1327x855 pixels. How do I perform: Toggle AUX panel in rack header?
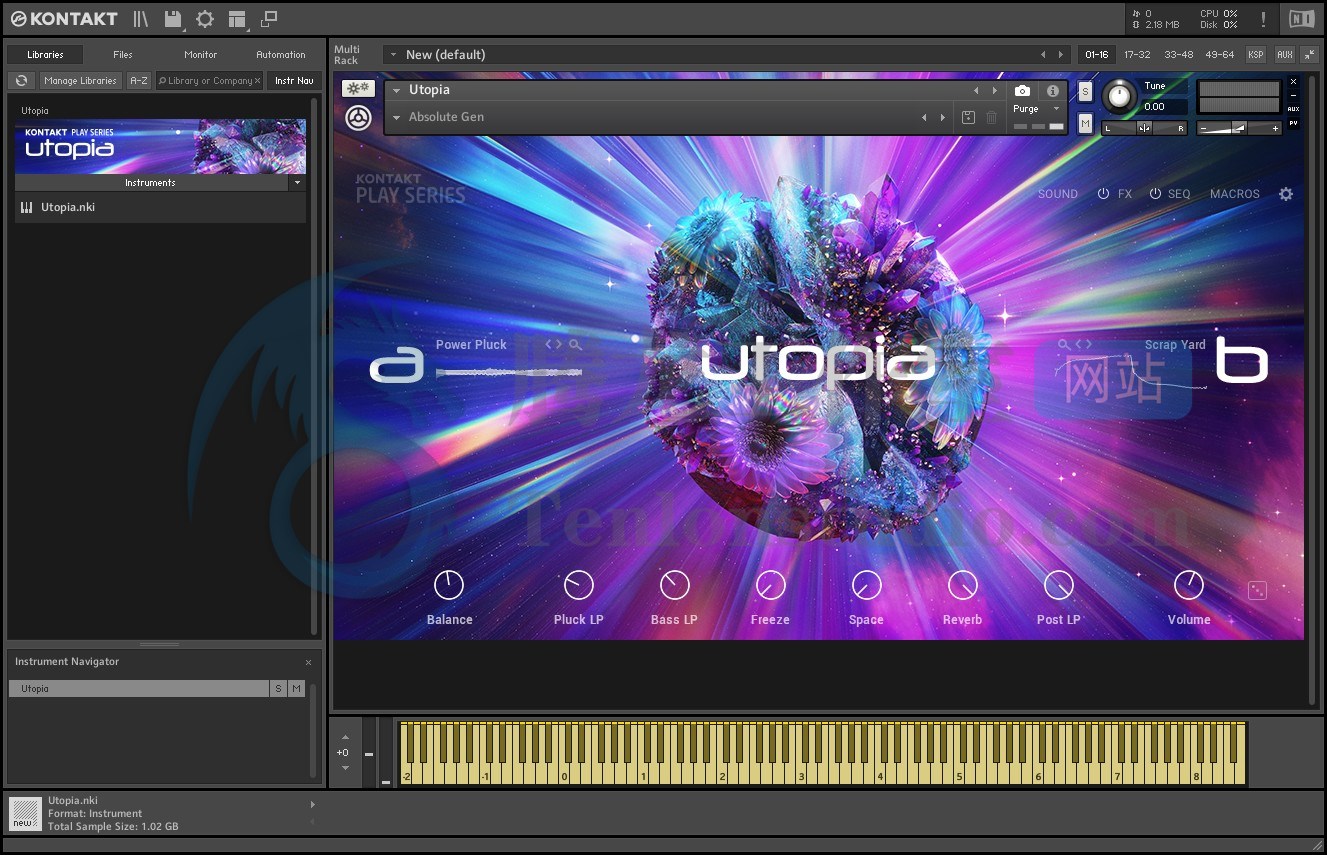pyautogui.click(x=1284, y=55)
